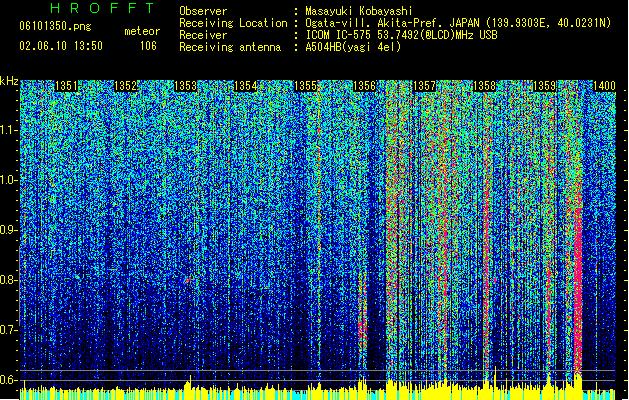Image resolution: width=629 pixels, height=400 pixels.
Task: Select the ICOM IC-575 receiver text
Action: [x=401, y=35]
